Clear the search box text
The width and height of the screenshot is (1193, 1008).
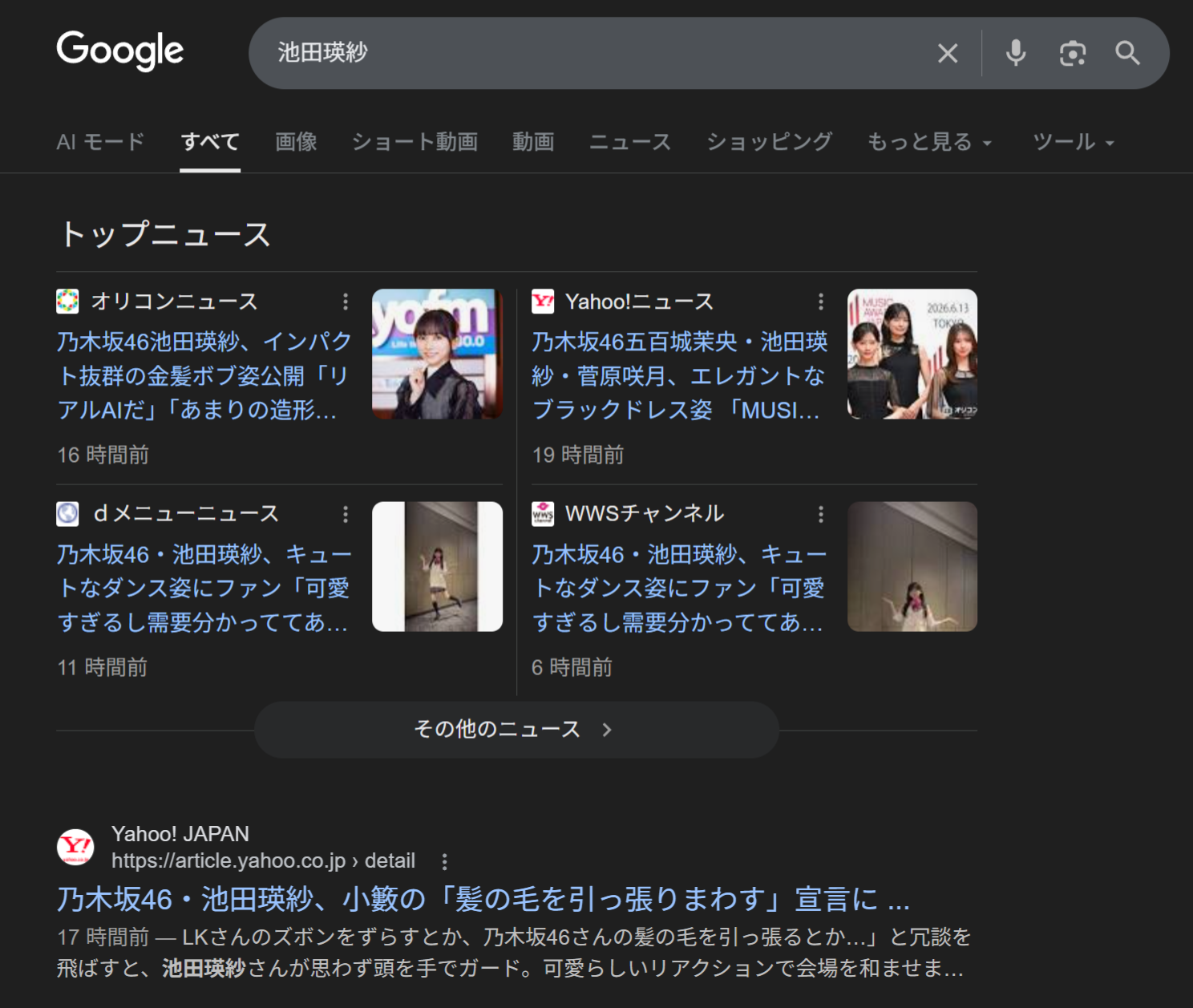948,54
